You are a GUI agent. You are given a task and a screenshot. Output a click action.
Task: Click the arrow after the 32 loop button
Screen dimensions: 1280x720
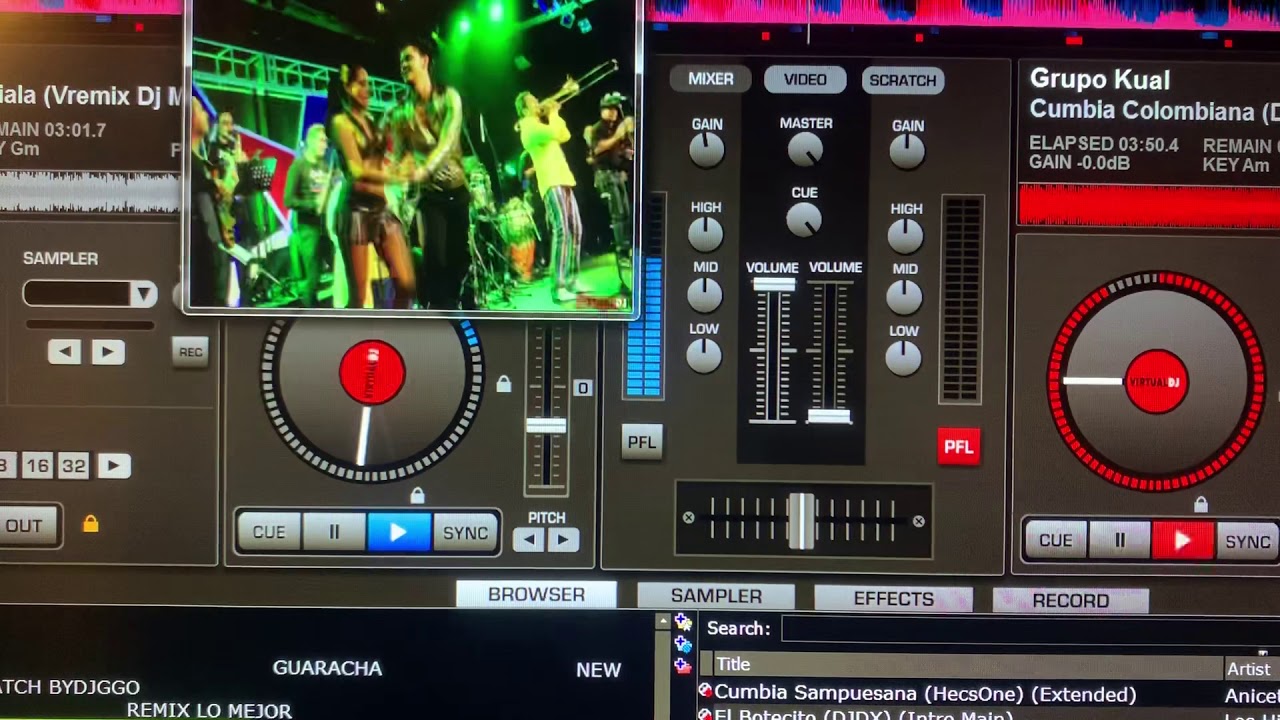(x=114, y=465)
